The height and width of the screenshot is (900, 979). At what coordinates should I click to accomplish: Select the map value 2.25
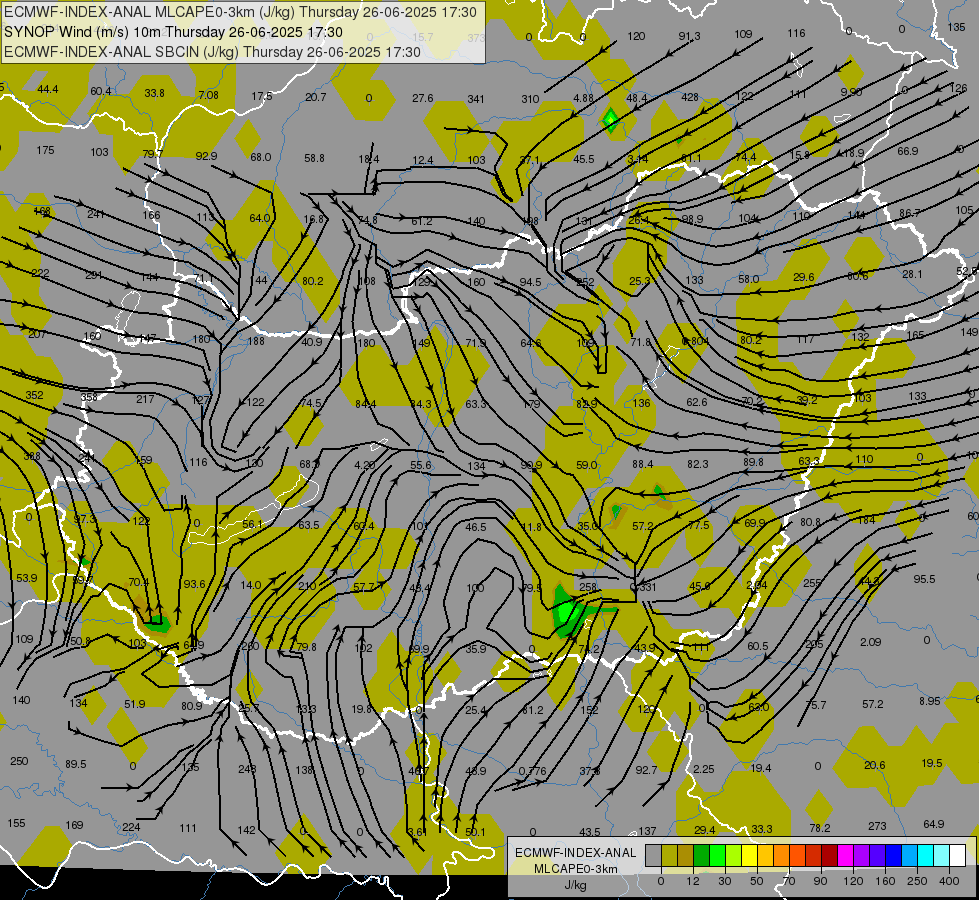(704, 769)
